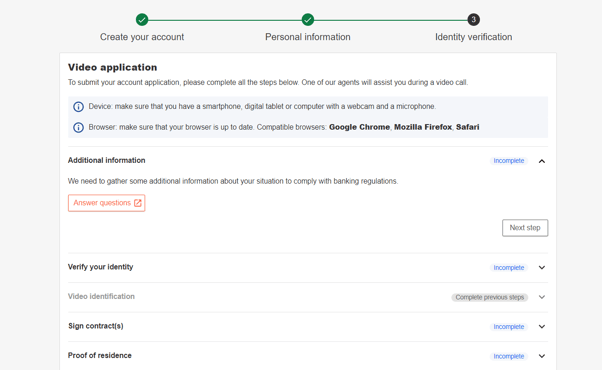Image resolution: width=602 pixels, height=370 pixels.
Task: Click the Personal information checkmark step
Action: point(308,20)
